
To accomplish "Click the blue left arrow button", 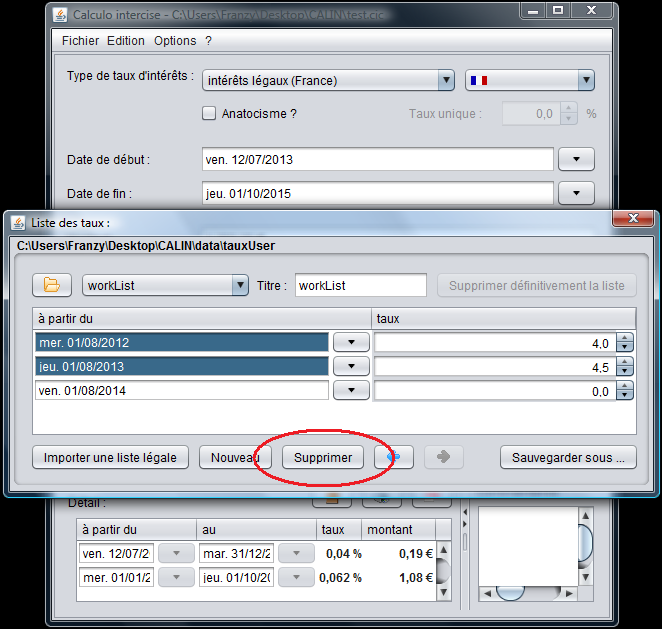I will tap(393, 457).
